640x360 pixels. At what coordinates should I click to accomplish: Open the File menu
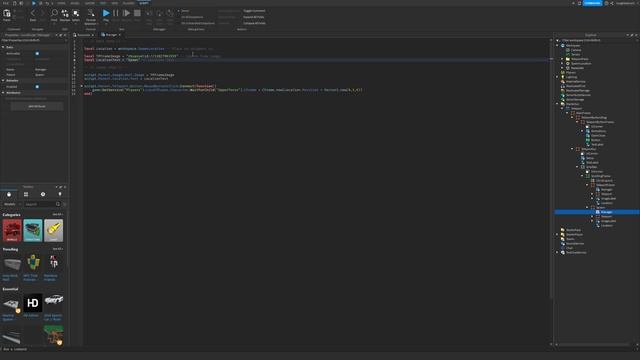(5, 3)
